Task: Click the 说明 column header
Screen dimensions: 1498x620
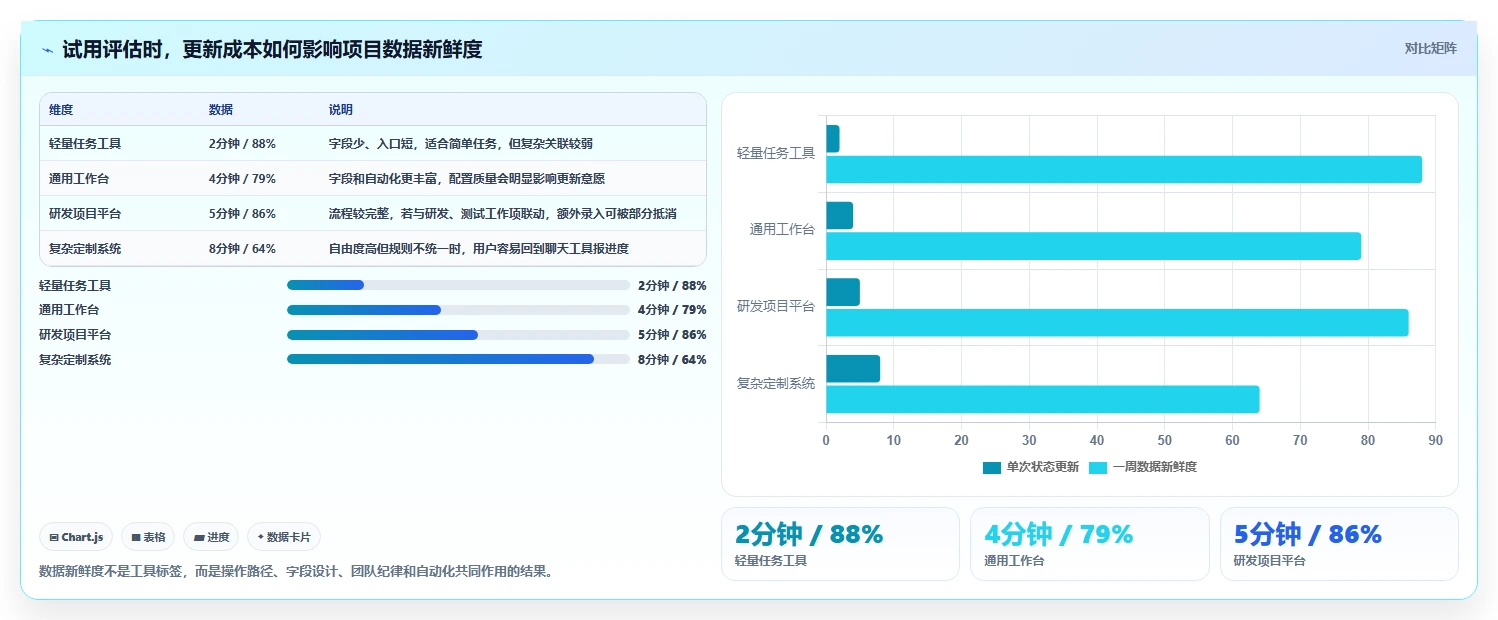Action: pyautogui.click(x=341, y=110)
